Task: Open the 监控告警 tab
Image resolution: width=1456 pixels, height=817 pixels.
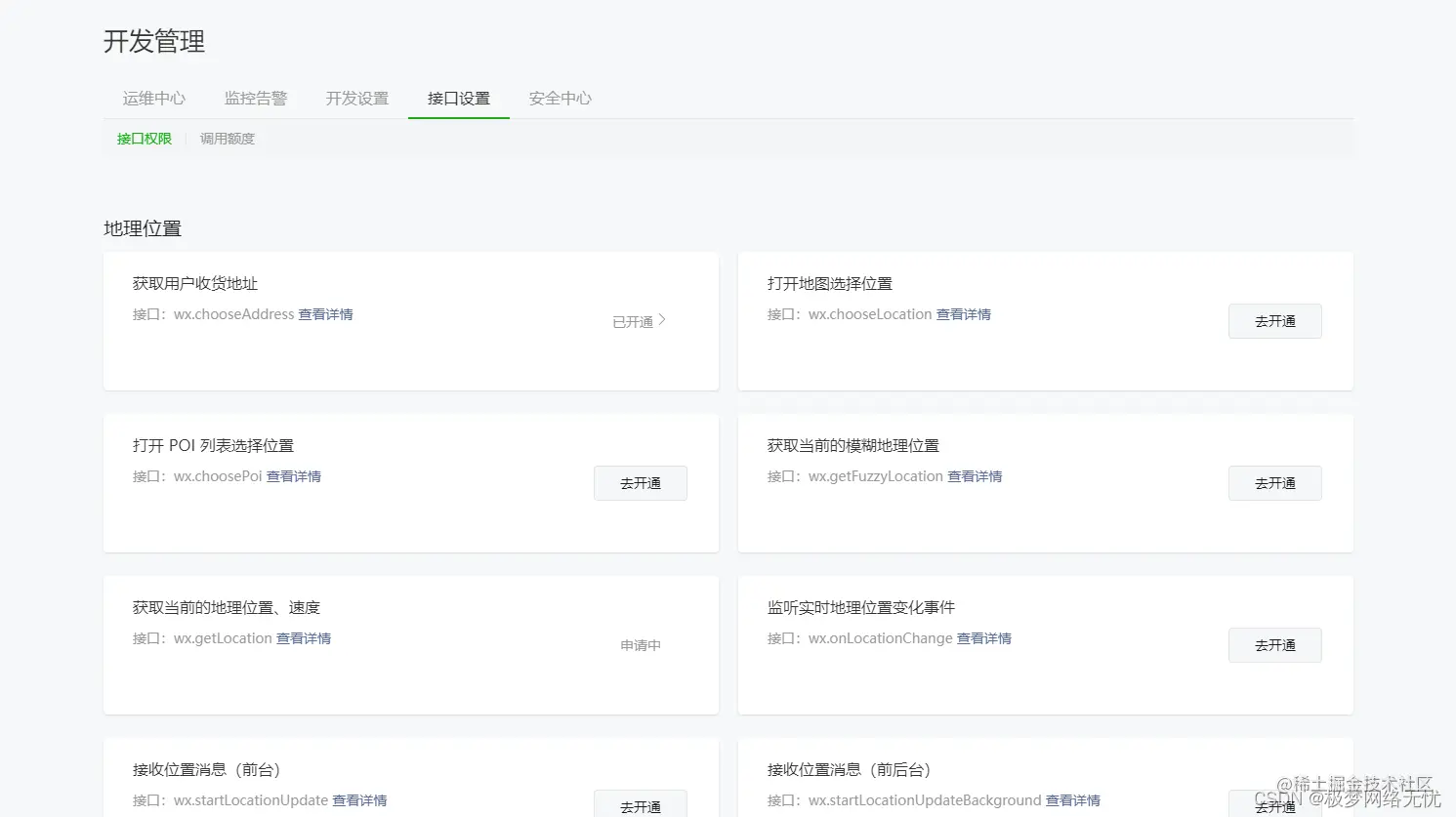Action: click(x=256, y=98)
